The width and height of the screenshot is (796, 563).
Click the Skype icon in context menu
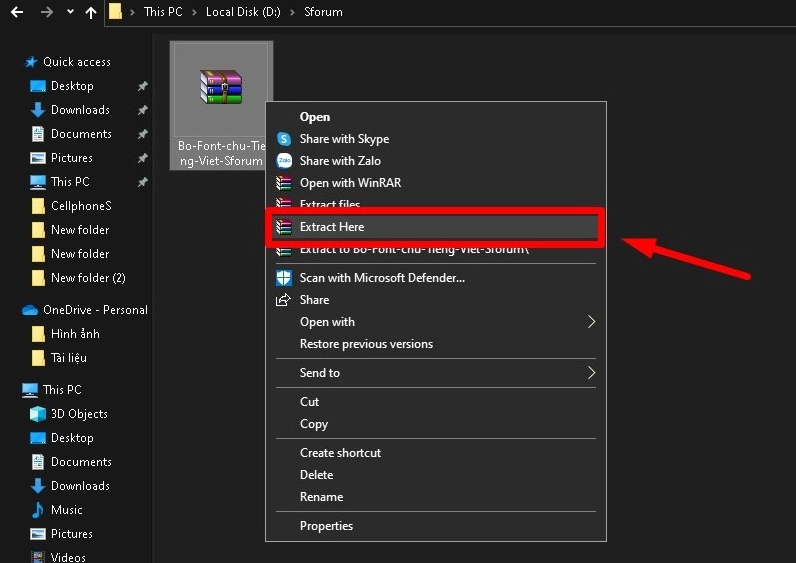pyautogui.click(x=284, y=139)
